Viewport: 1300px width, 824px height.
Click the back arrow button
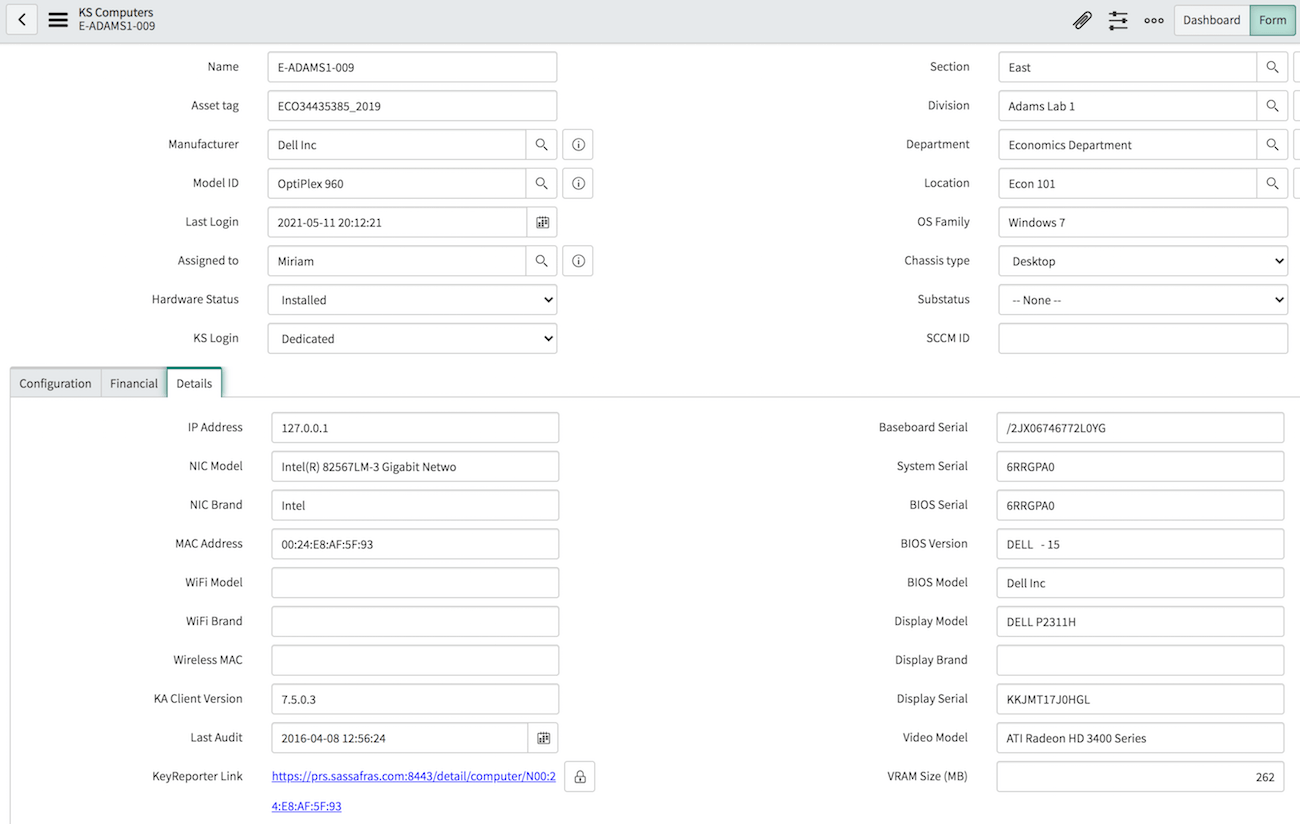(x=22, y=20)
